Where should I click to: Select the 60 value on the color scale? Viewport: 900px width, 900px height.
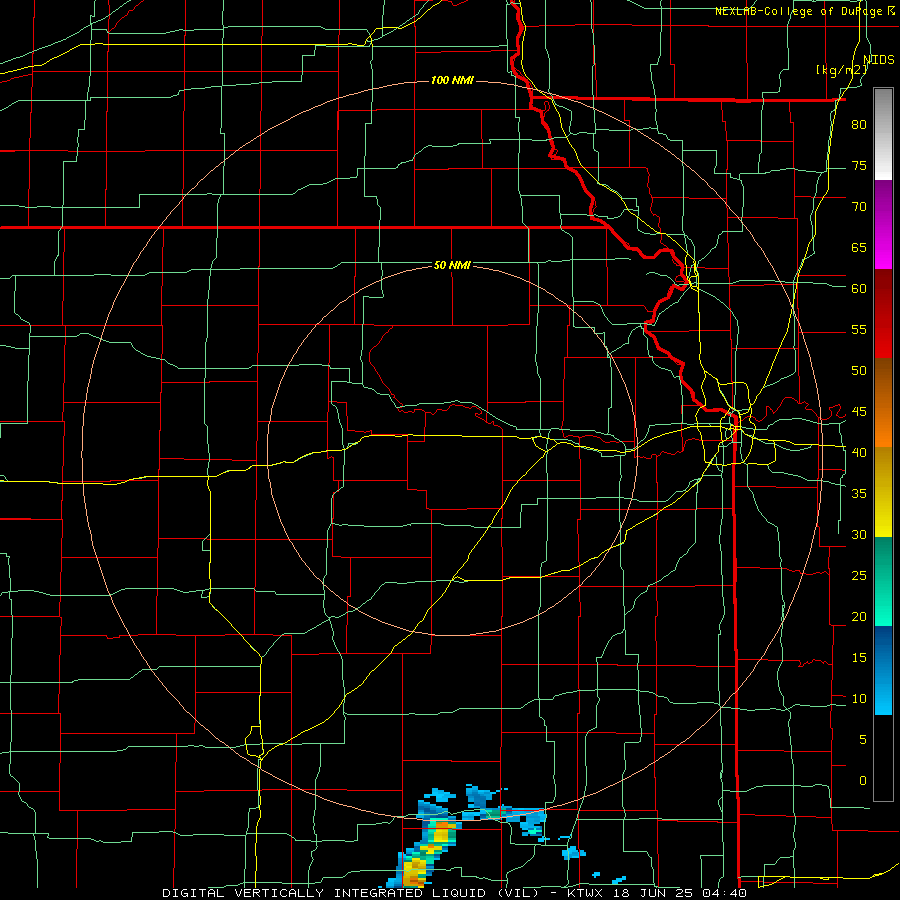859,289
